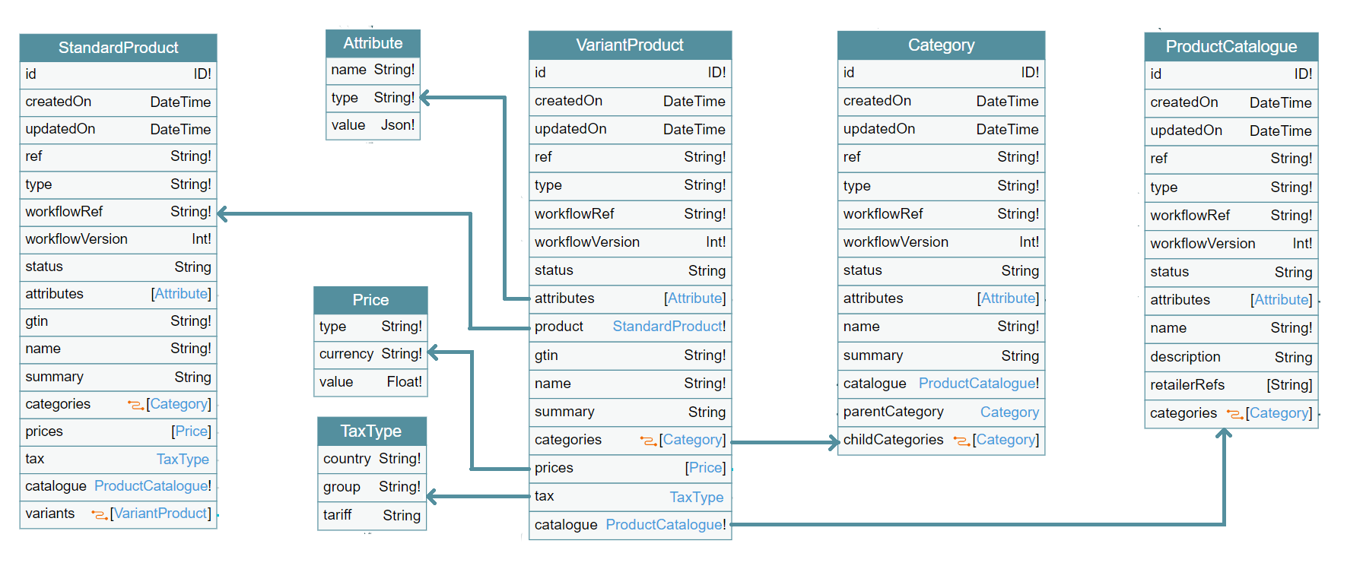1351x561 pixels.
Task: Open the StandardProduct! type link in VariantProduct
Action: click(x=669, y=327)
